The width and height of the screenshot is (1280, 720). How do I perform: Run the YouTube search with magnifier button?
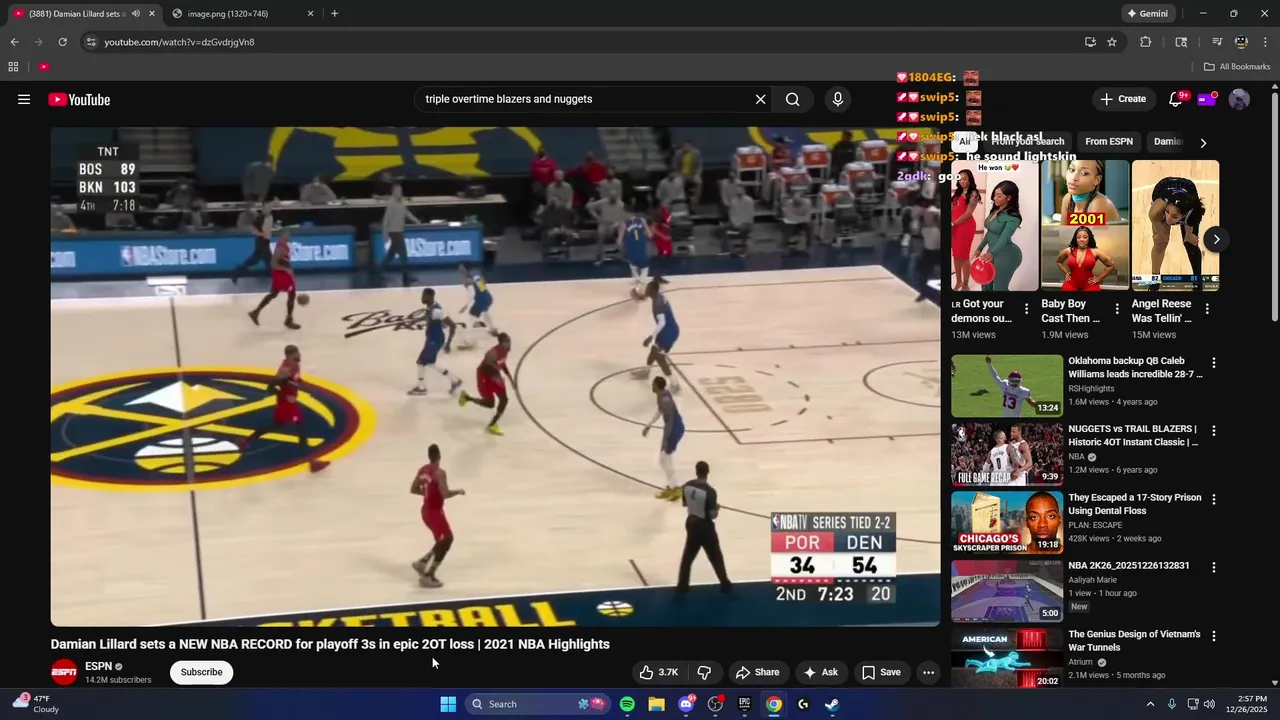click(792, 99)
